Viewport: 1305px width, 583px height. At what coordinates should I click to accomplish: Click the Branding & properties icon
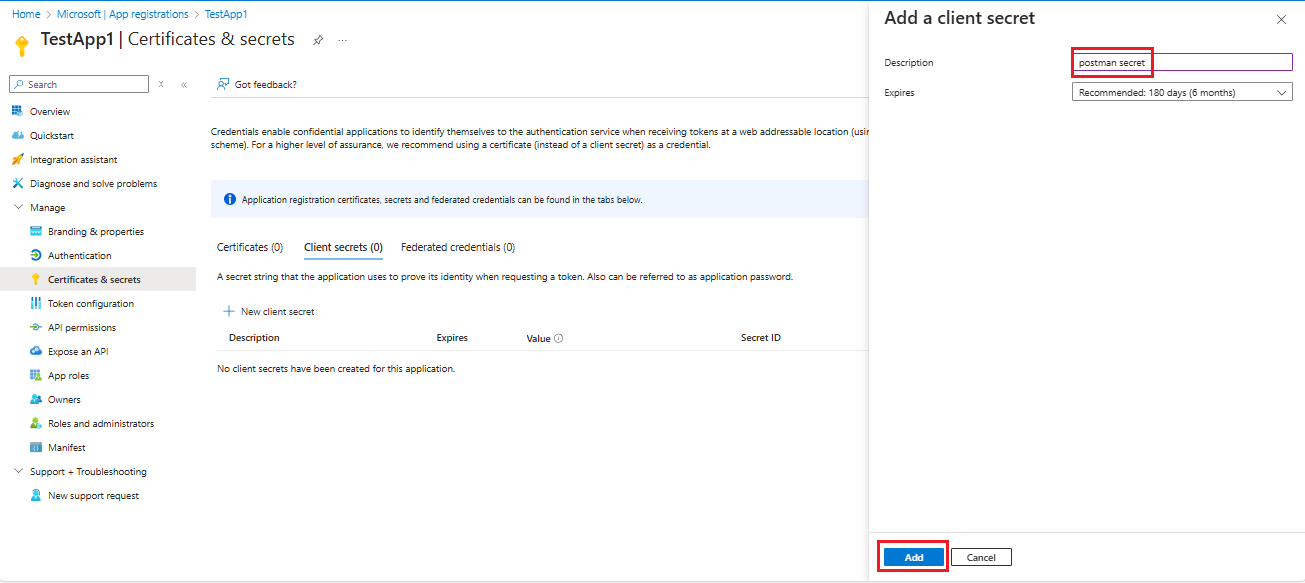(36, 231)
